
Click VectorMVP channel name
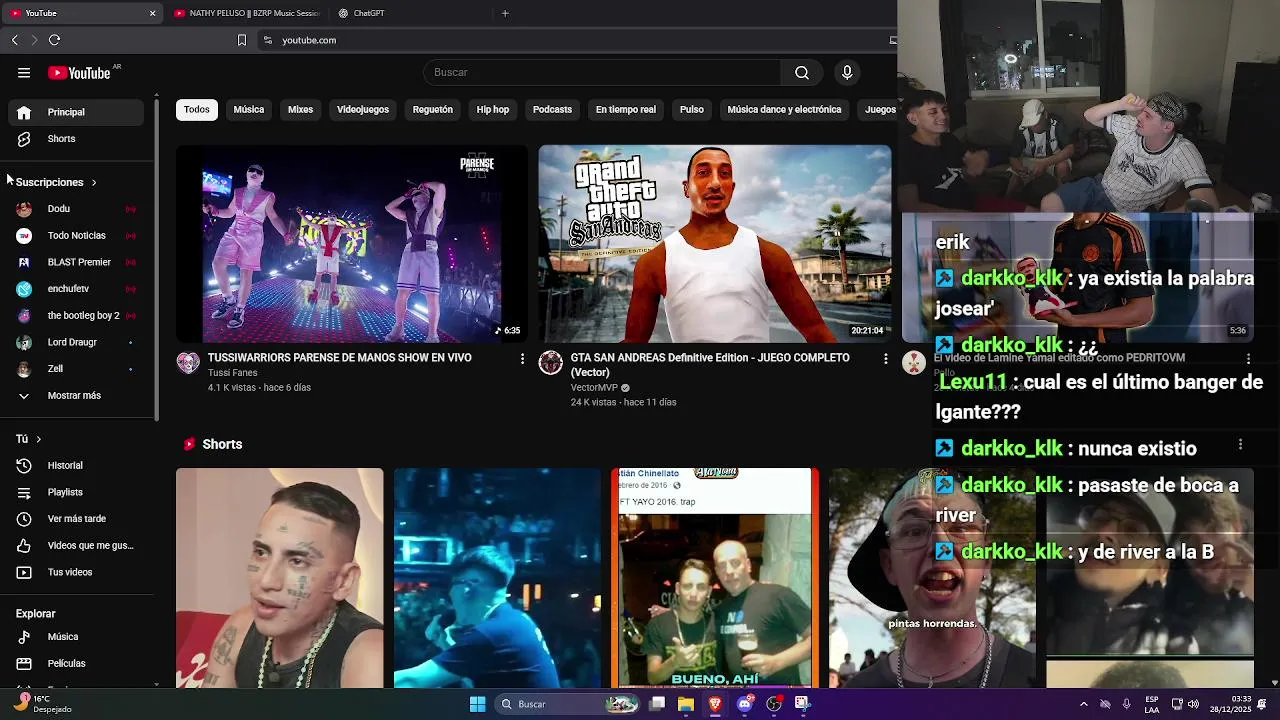point(594,388)
